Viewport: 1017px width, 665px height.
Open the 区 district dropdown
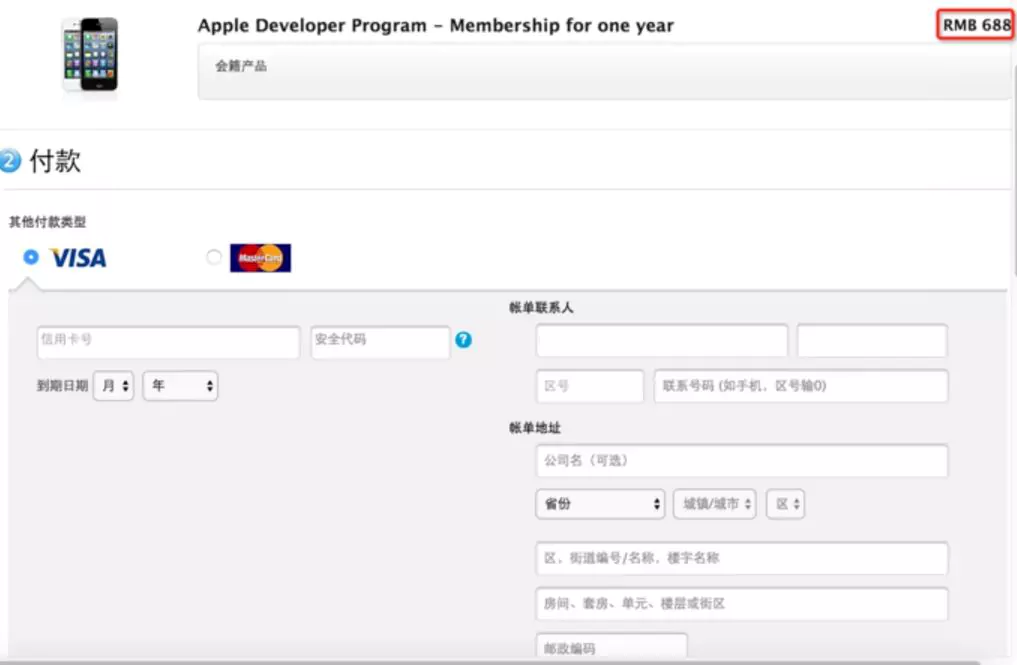785,504
